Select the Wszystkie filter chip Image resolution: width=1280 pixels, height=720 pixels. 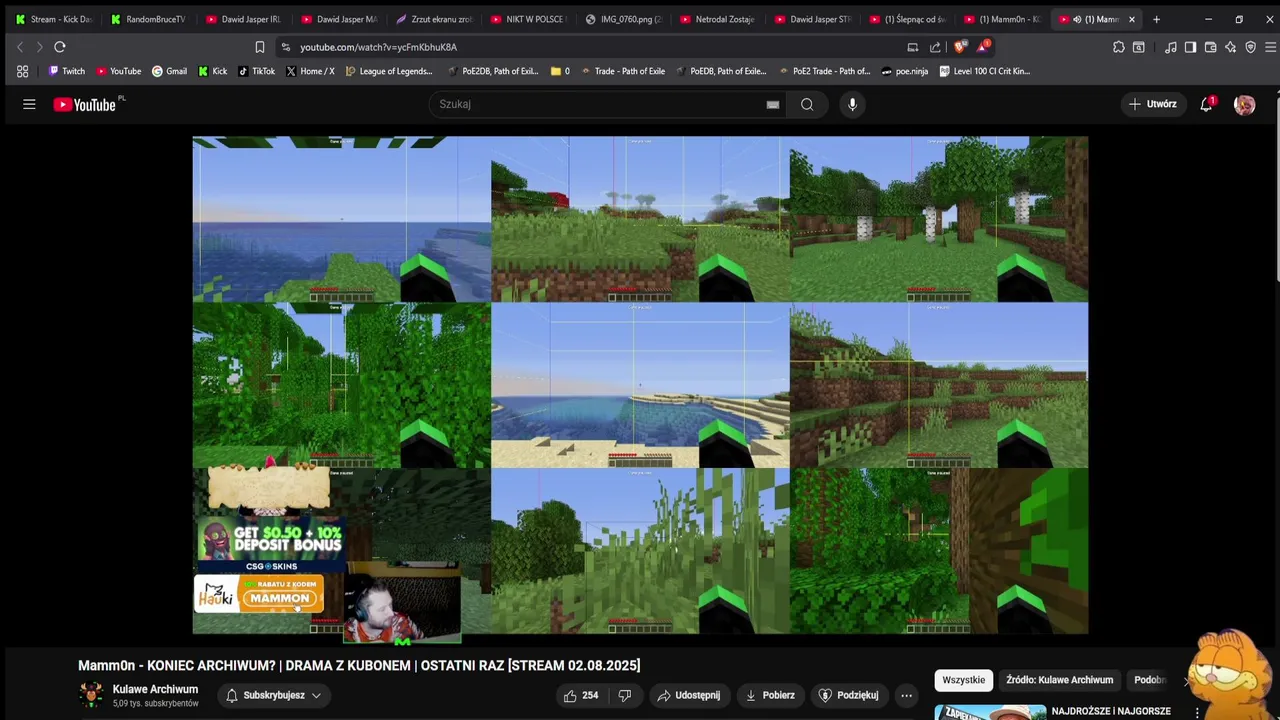click(964, 680)
